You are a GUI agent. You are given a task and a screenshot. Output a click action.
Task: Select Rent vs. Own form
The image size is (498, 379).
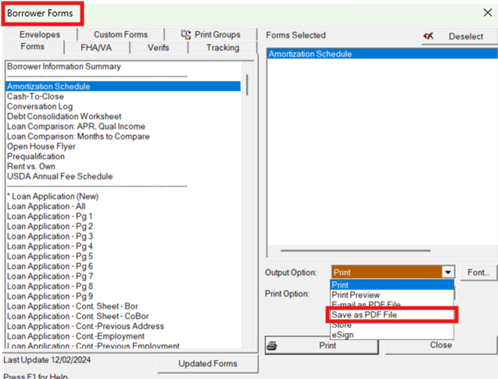pyautogui.click(x=123, y=166)
